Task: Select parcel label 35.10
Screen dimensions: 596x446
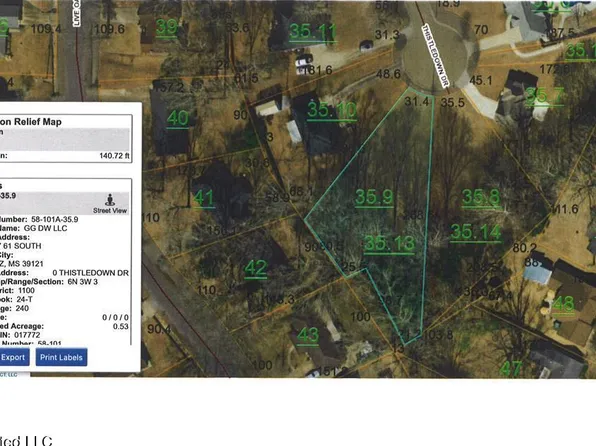Action: click(x=332, y=110)
